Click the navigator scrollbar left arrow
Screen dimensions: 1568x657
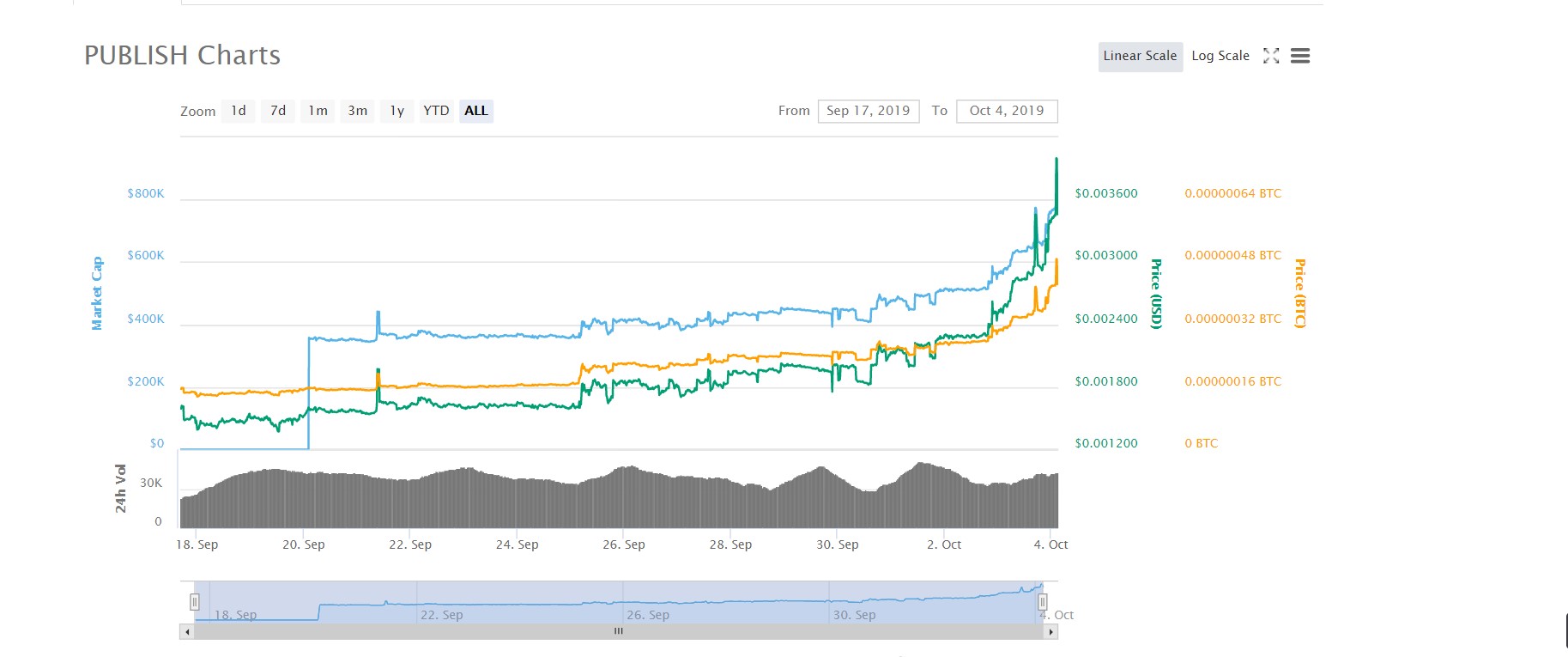coord(186,631)
